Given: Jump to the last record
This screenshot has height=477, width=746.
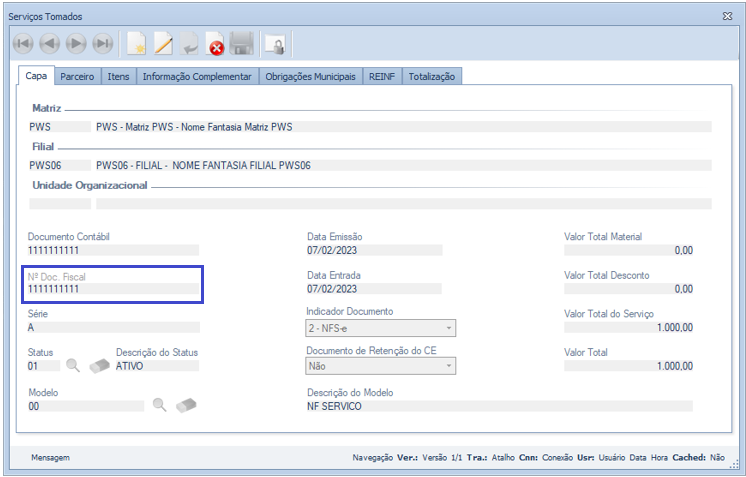Looking at the screenshot, I should click(x=103, y=44).
